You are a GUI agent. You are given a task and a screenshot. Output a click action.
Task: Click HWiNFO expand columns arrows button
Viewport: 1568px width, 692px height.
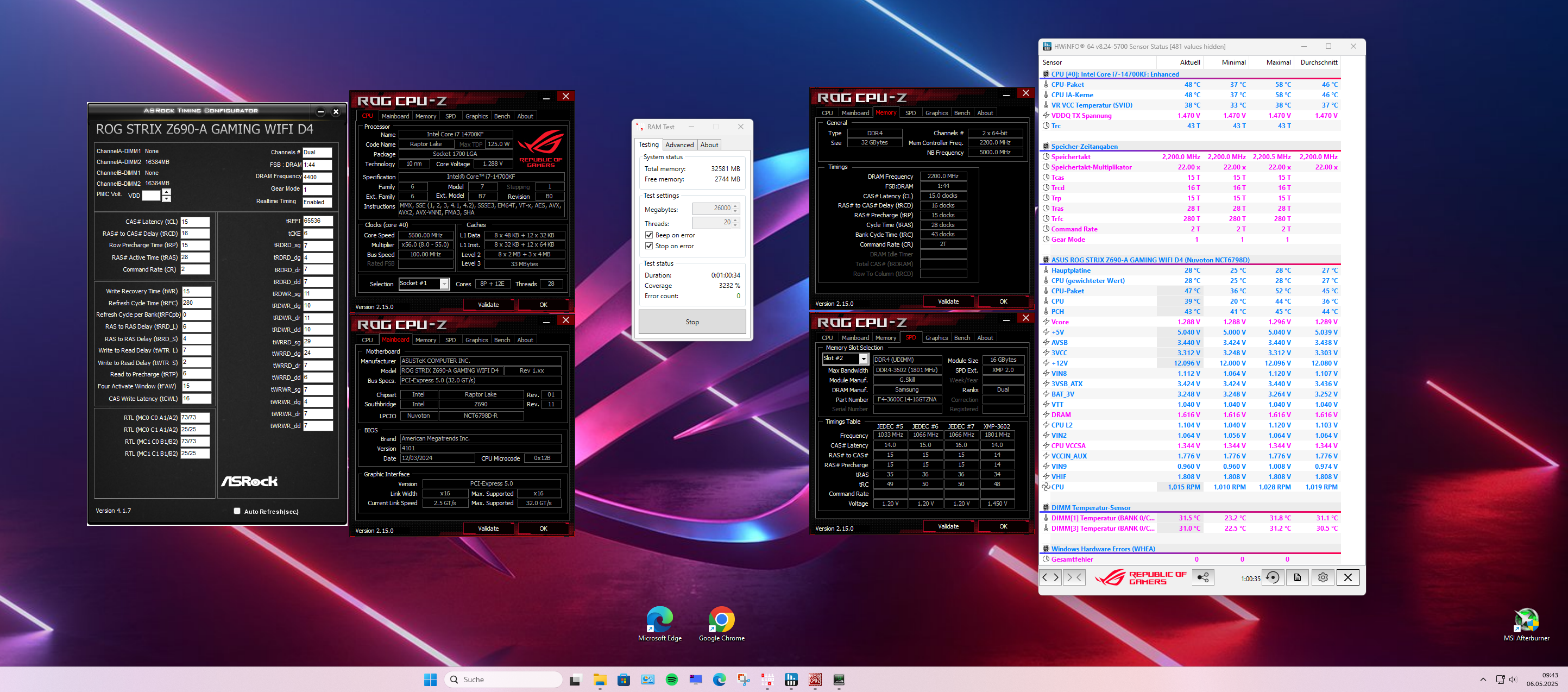pyautogui.click(x=1050, y=577)
